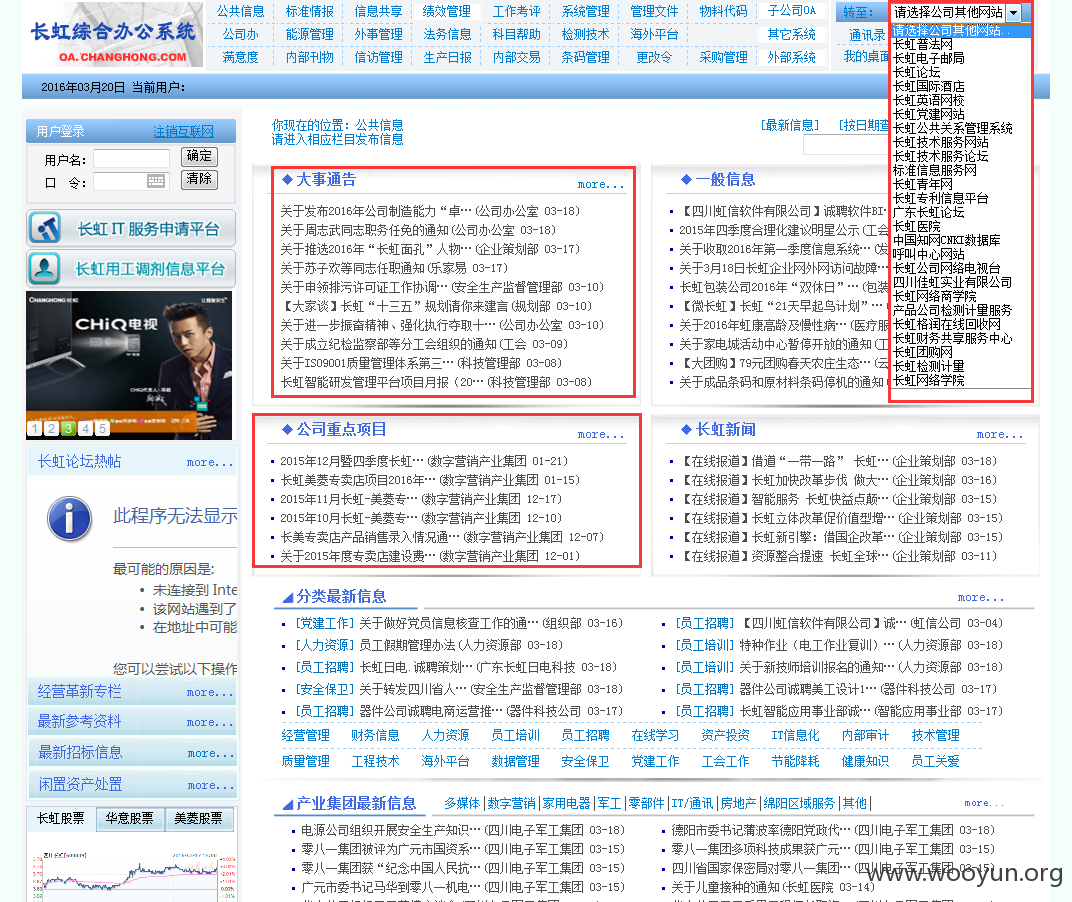Image resolution: width=1072 pixels, height=902 pixels.
Task: Open more for 长虹新闻 section
Action: pyautogui.click(x=1000, y=434)
